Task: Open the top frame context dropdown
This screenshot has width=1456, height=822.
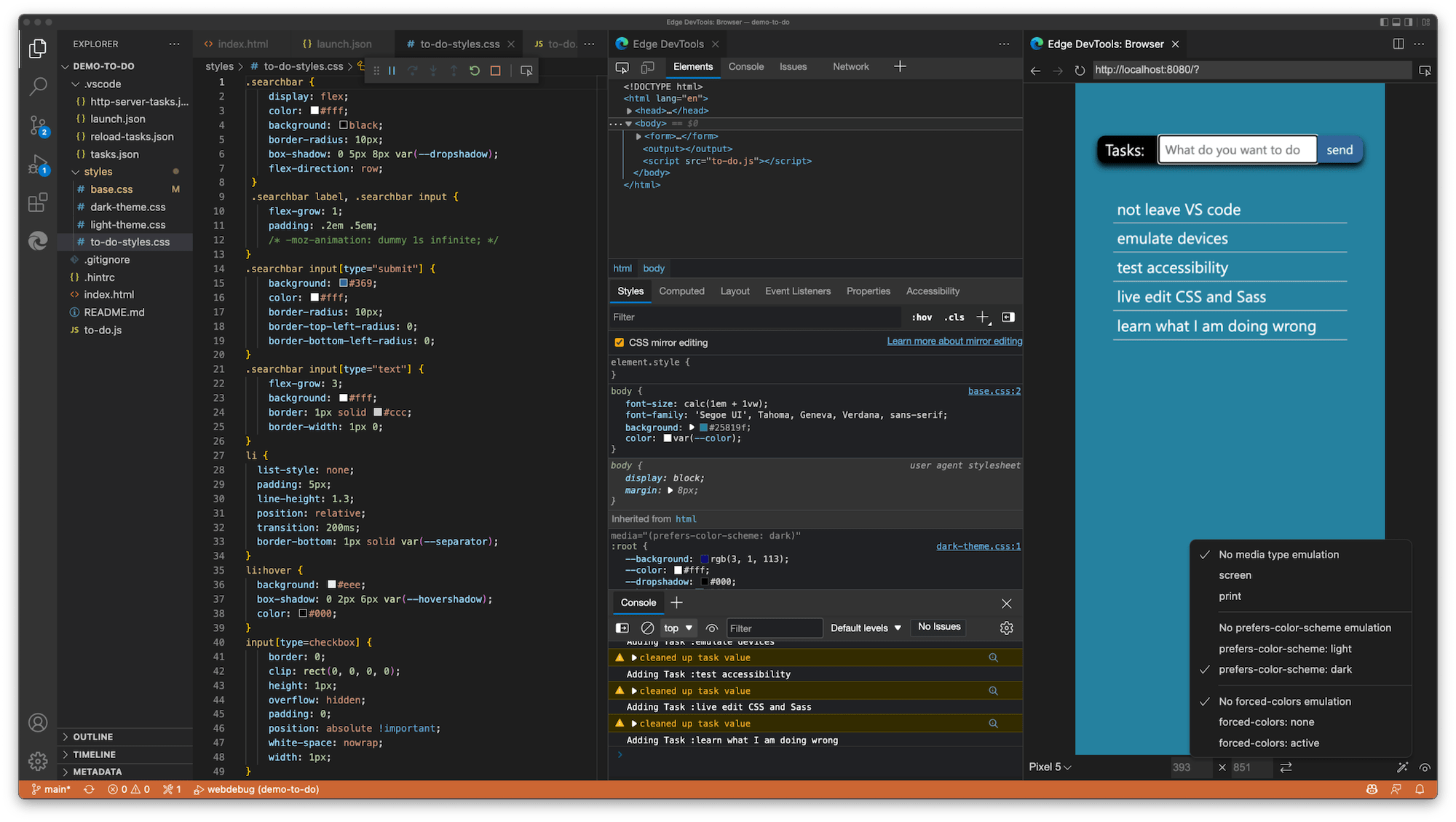Action: point(676,628)
